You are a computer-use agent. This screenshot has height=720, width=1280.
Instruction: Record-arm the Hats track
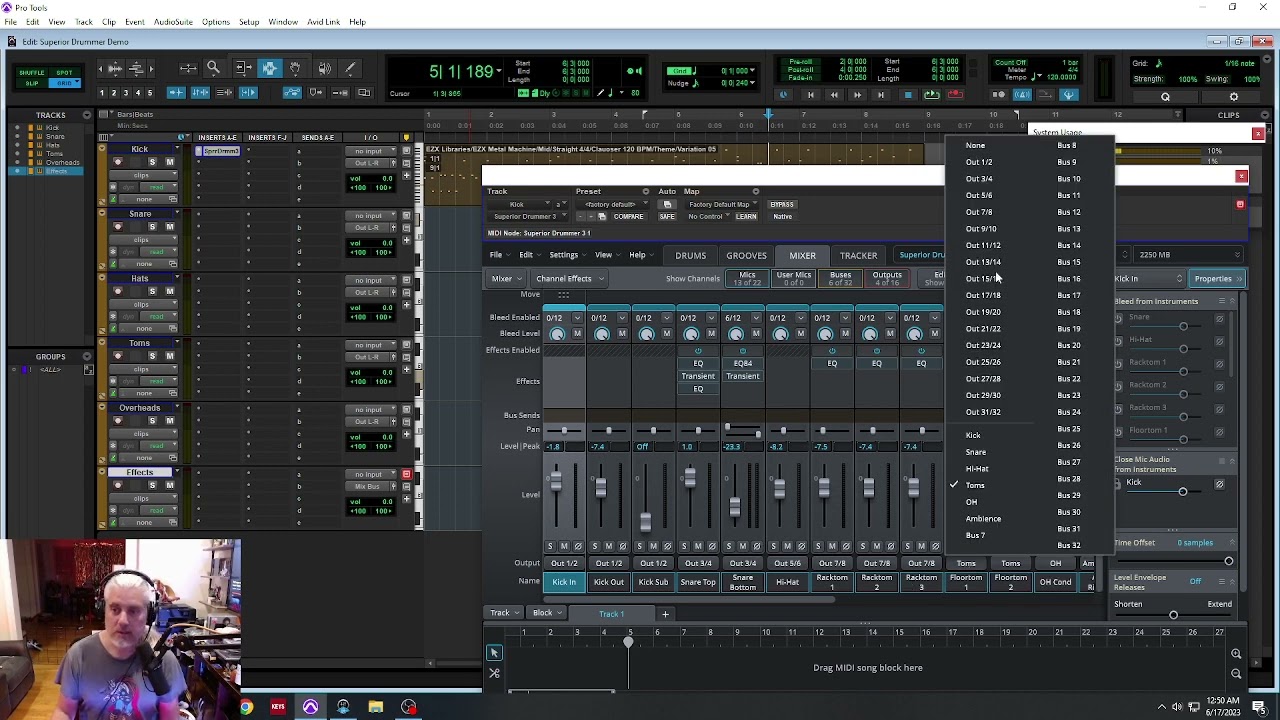[x=118, y=292]
